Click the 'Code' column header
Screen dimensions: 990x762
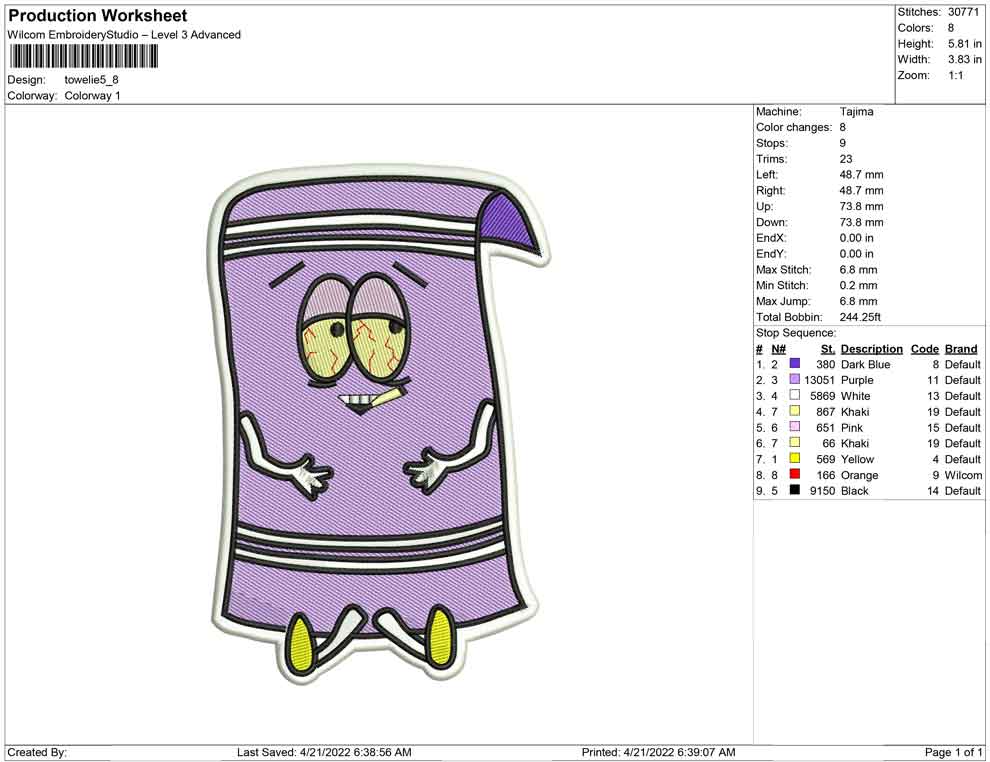(925, 349)
